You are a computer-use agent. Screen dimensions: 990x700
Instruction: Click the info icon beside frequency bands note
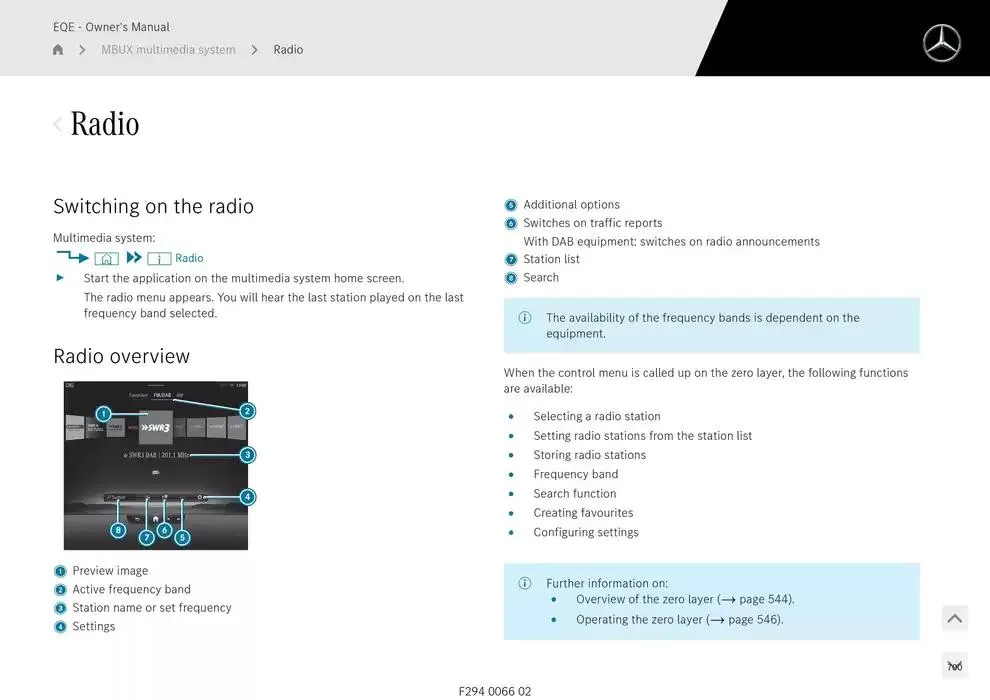pos(524,318)
